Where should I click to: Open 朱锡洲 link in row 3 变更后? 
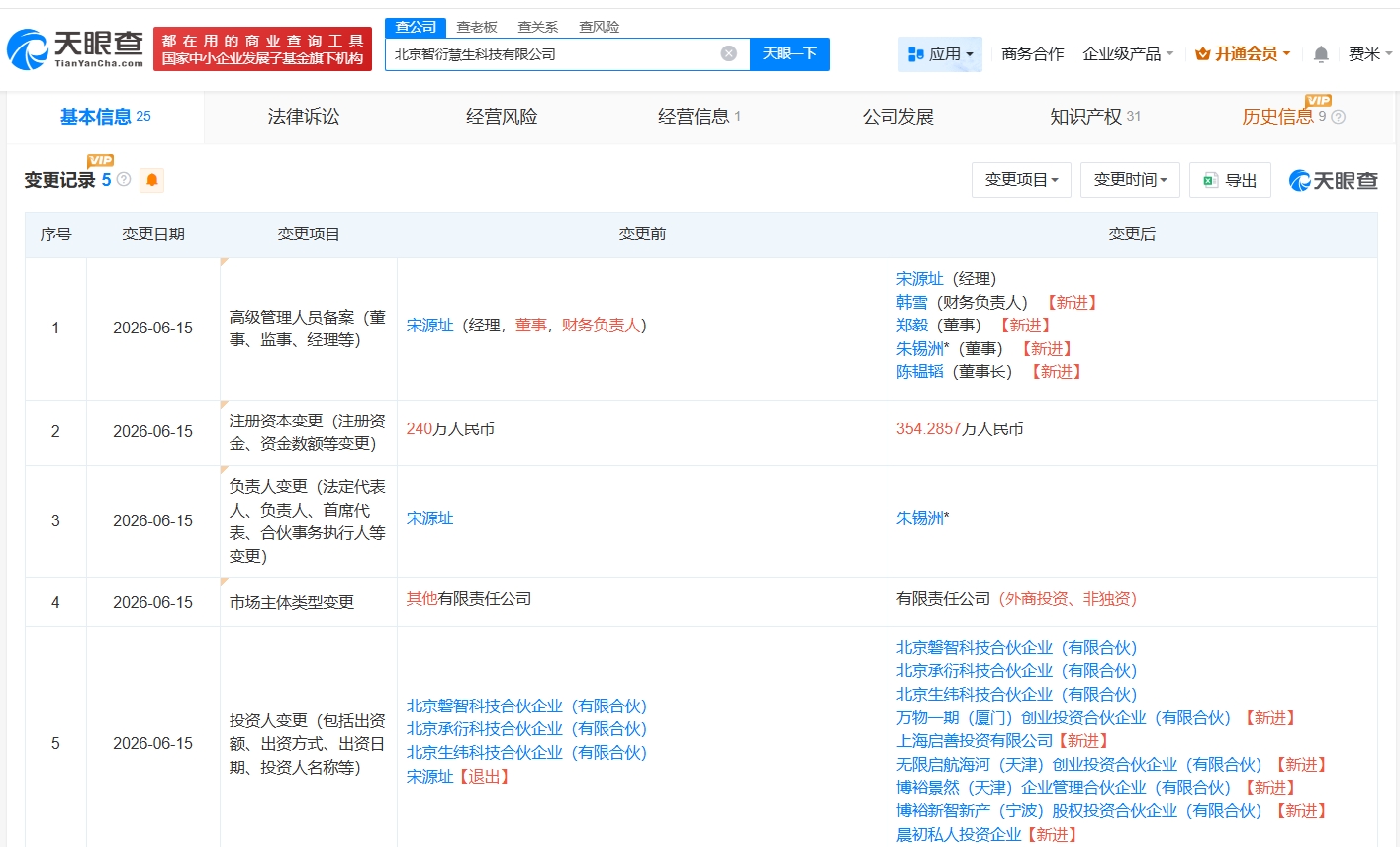point(920,518)
